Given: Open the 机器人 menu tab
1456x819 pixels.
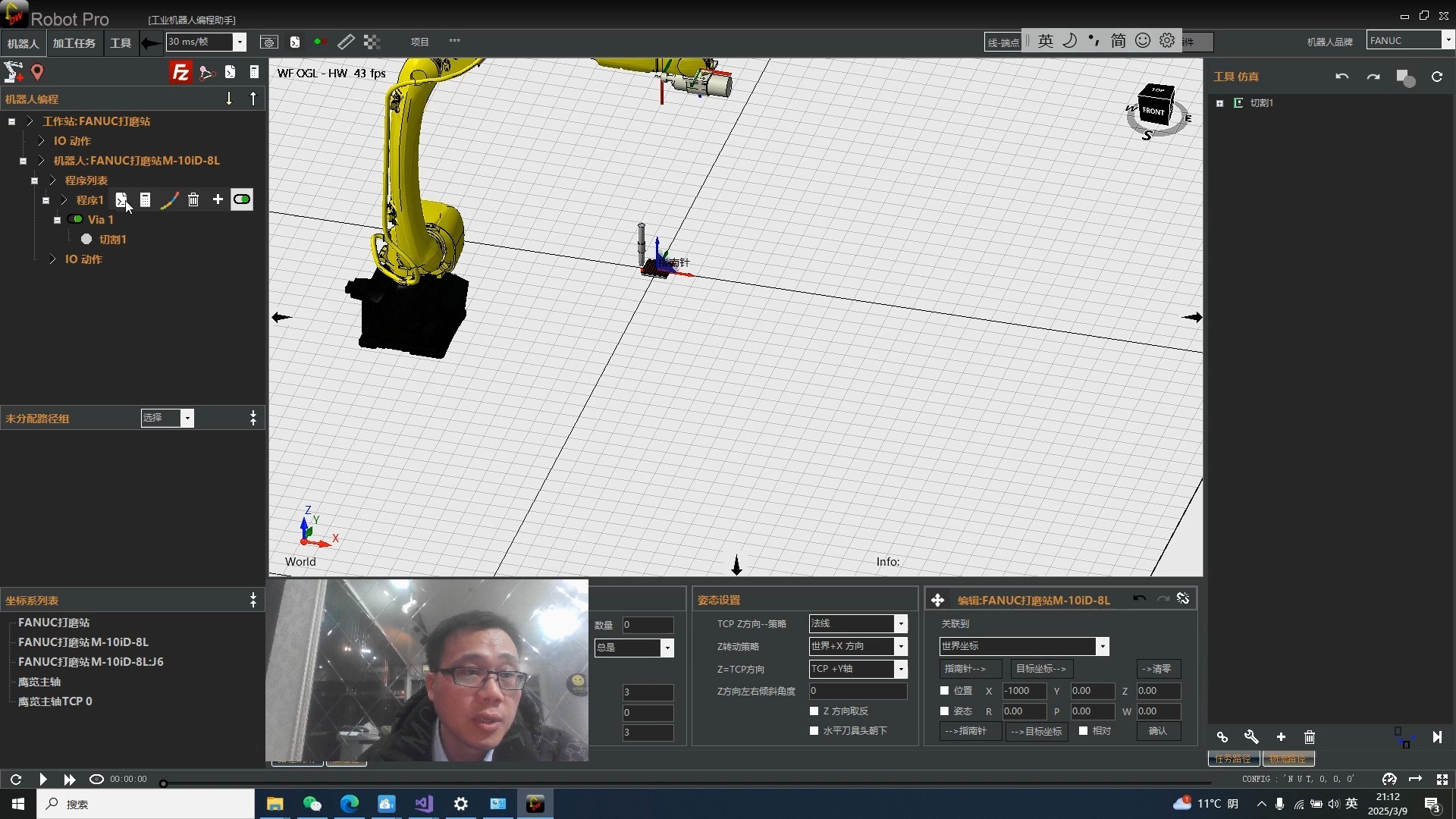Looking at the screenshot, I should coord(23,43).
